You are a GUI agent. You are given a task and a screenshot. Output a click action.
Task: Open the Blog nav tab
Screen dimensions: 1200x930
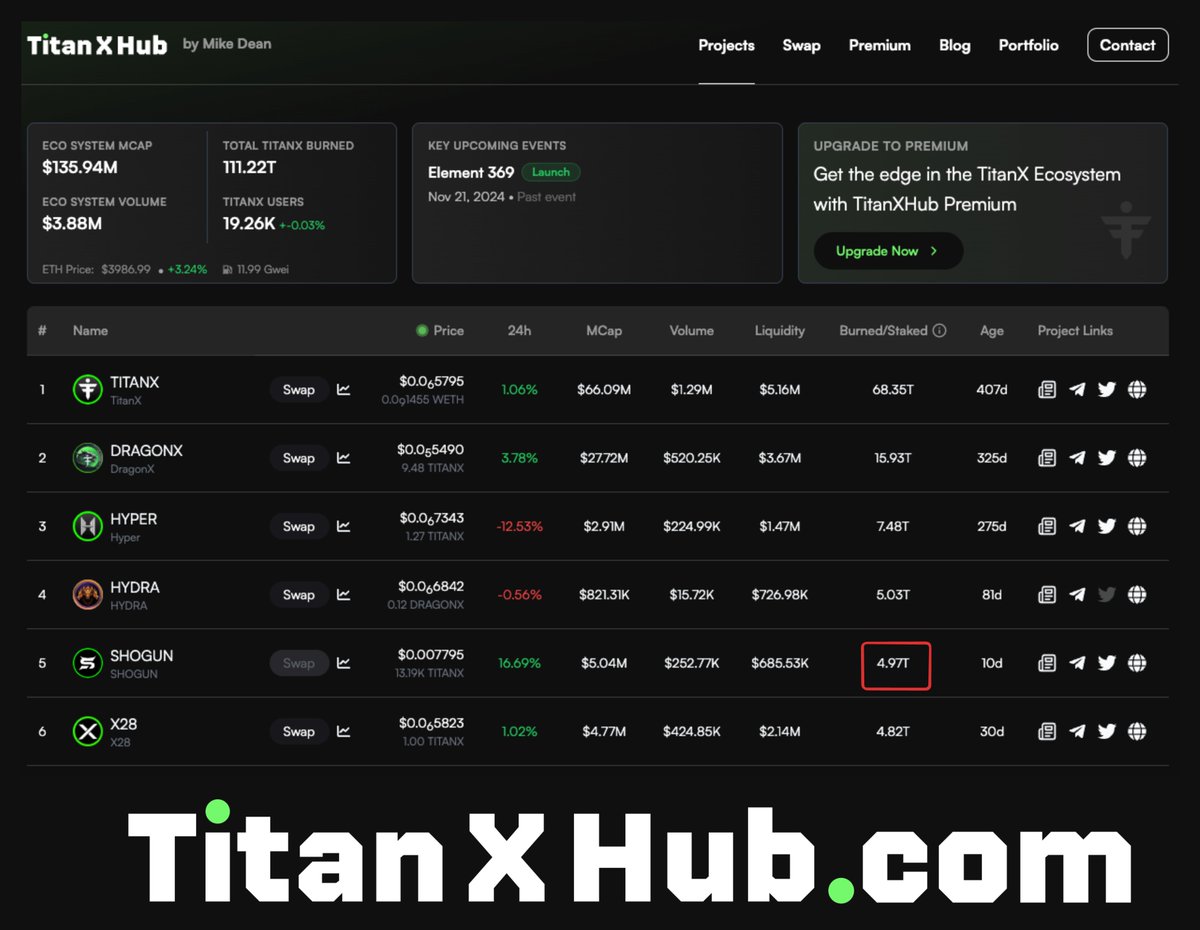click(x=955, y=45)
